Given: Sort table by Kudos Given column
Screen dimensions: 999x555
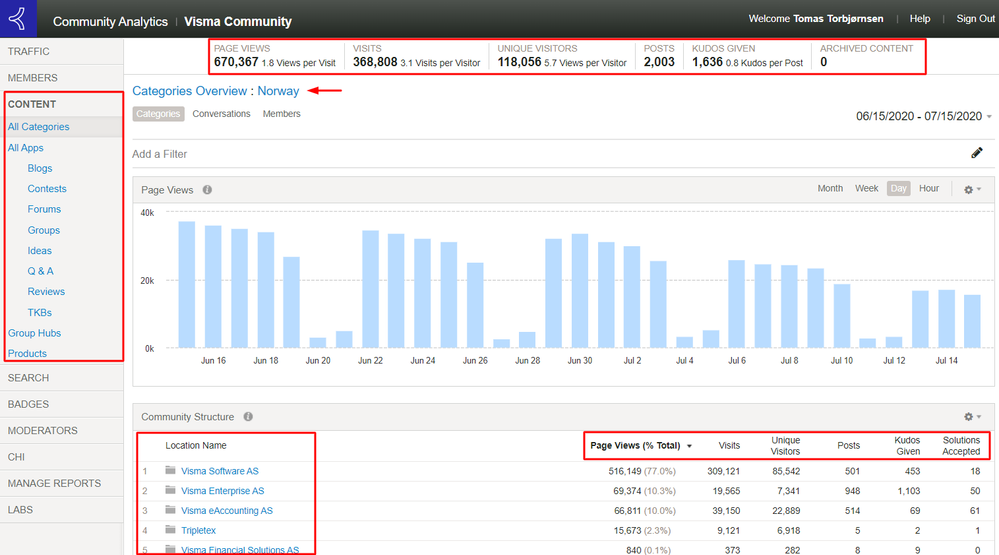Looking at the screenshot, I should [907, 445].
